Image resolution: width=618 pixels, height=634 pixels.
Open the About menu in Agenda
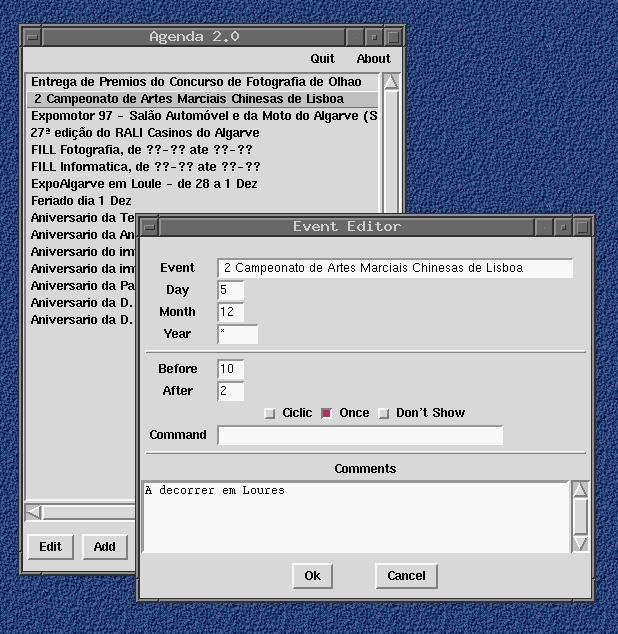click(x=373, y=59)
